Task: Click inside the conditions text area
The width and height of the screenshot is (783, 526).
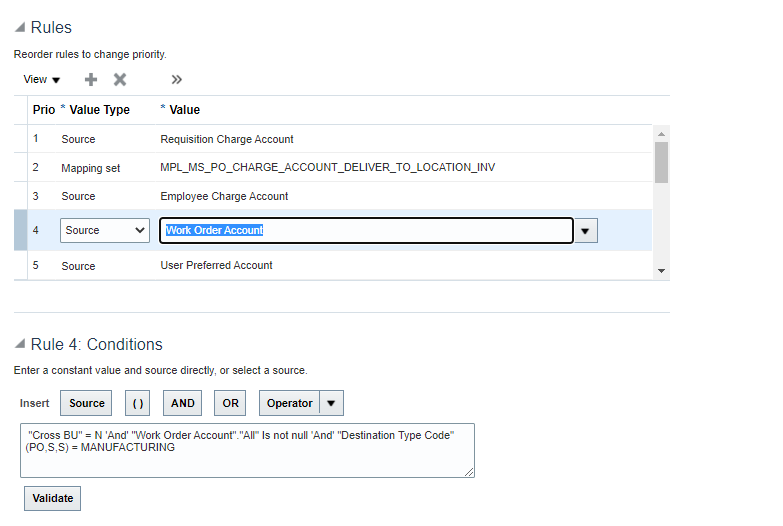Action: pos(247,451)
